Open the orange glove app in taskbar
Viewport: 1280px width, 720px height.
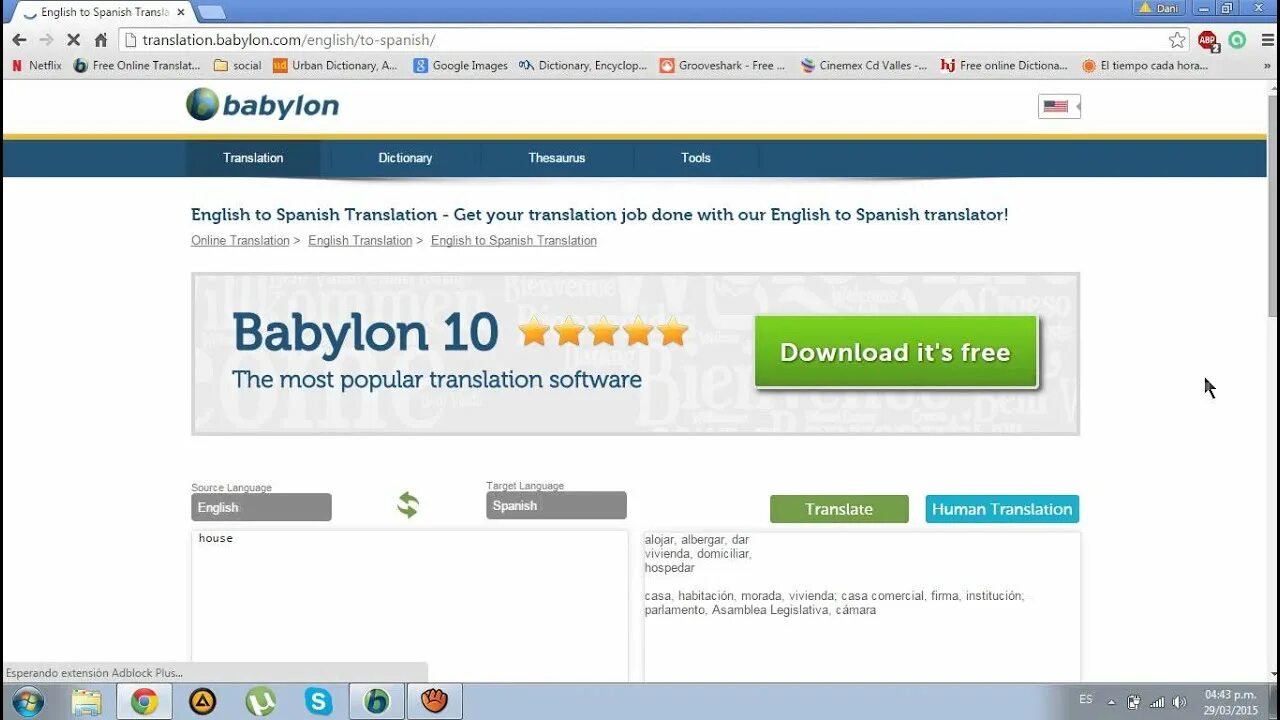(434, 701)
